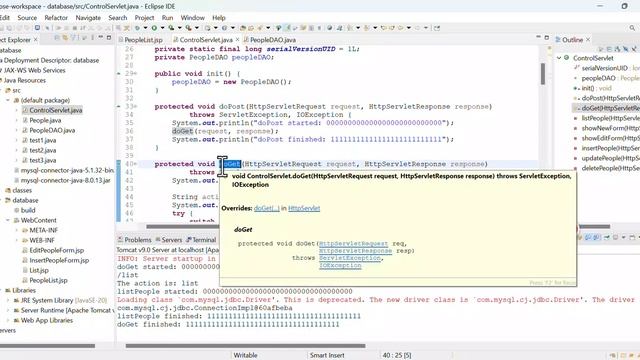640x360 pixels.
Task: Click Project Explorer horizontal scrollbar thumb
Action: (47, 346)
